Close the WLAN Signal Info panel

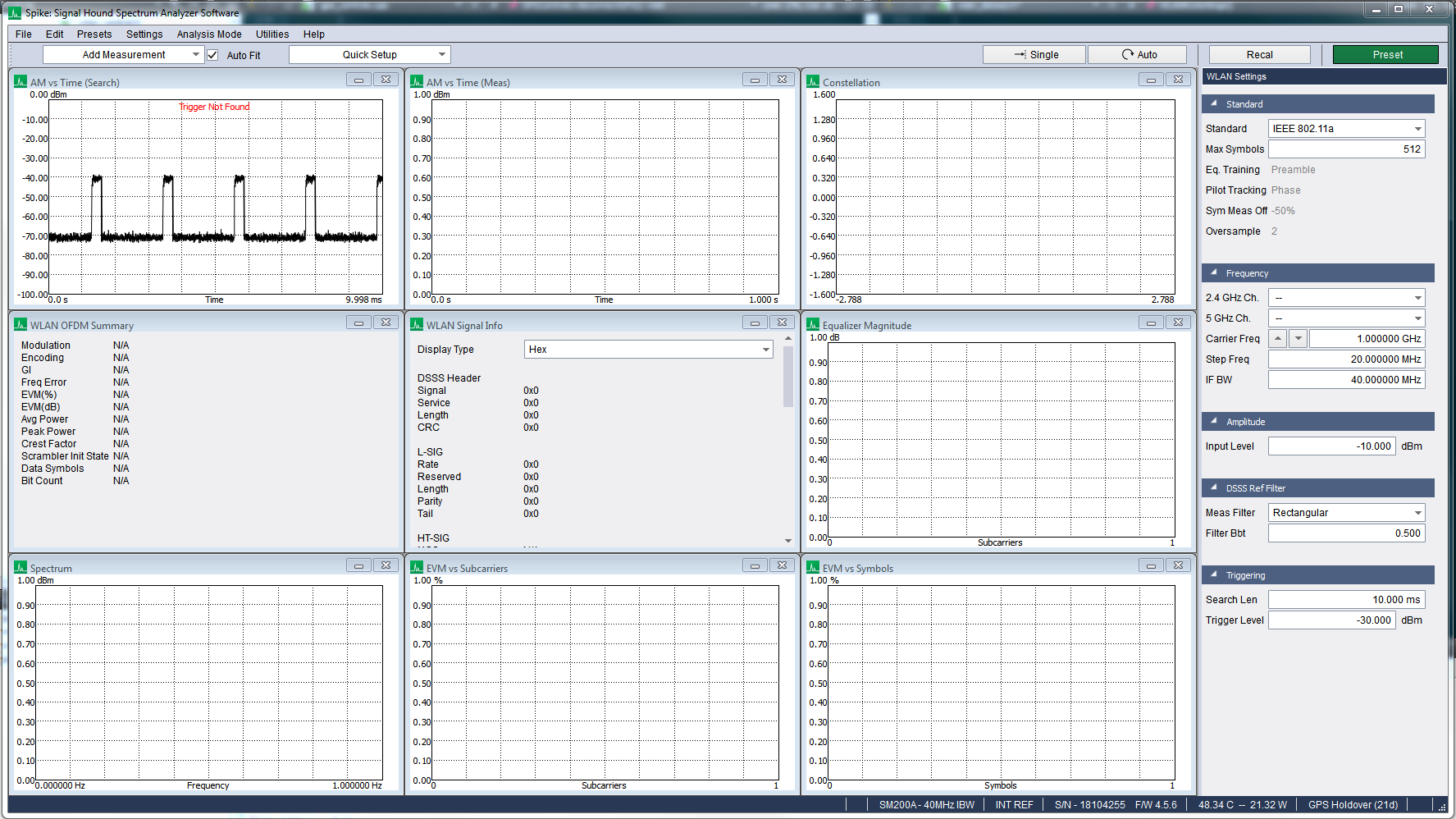pos(782,323)
